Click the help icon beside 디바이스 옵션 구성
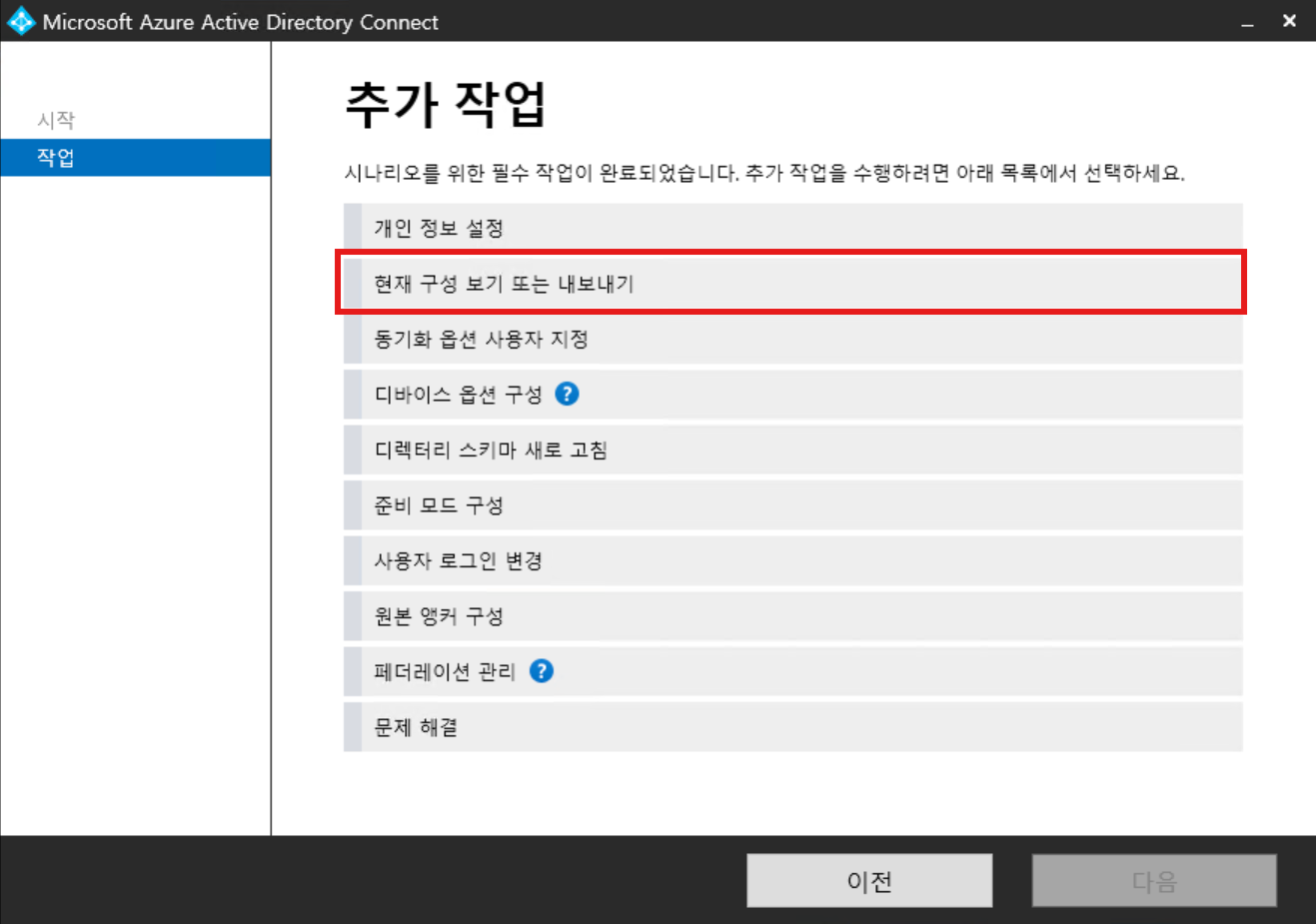Image resolution: width=1316 pixels, height=924 pixels. click(567, 395)
